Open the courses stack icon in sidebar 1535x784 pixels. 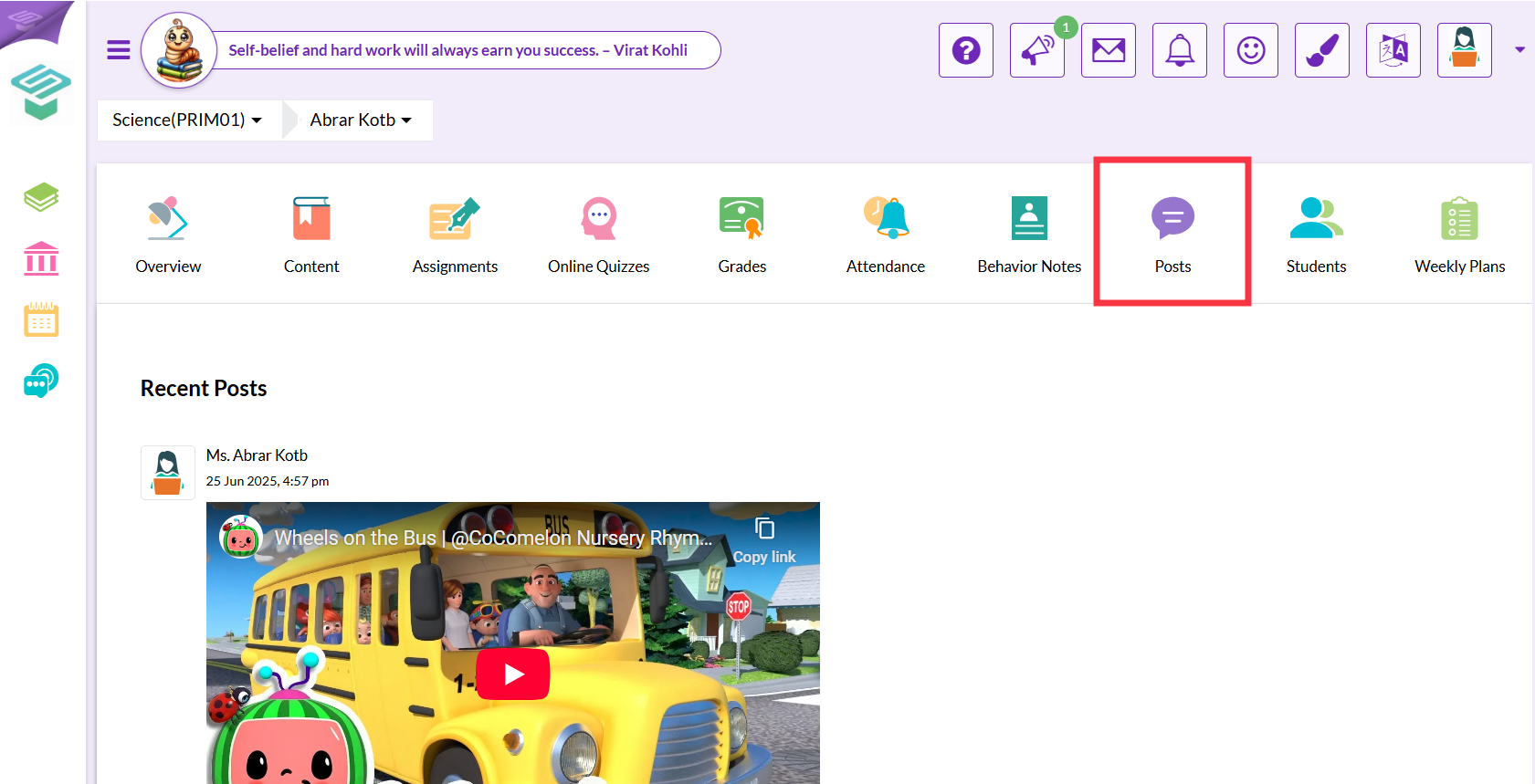41,197
